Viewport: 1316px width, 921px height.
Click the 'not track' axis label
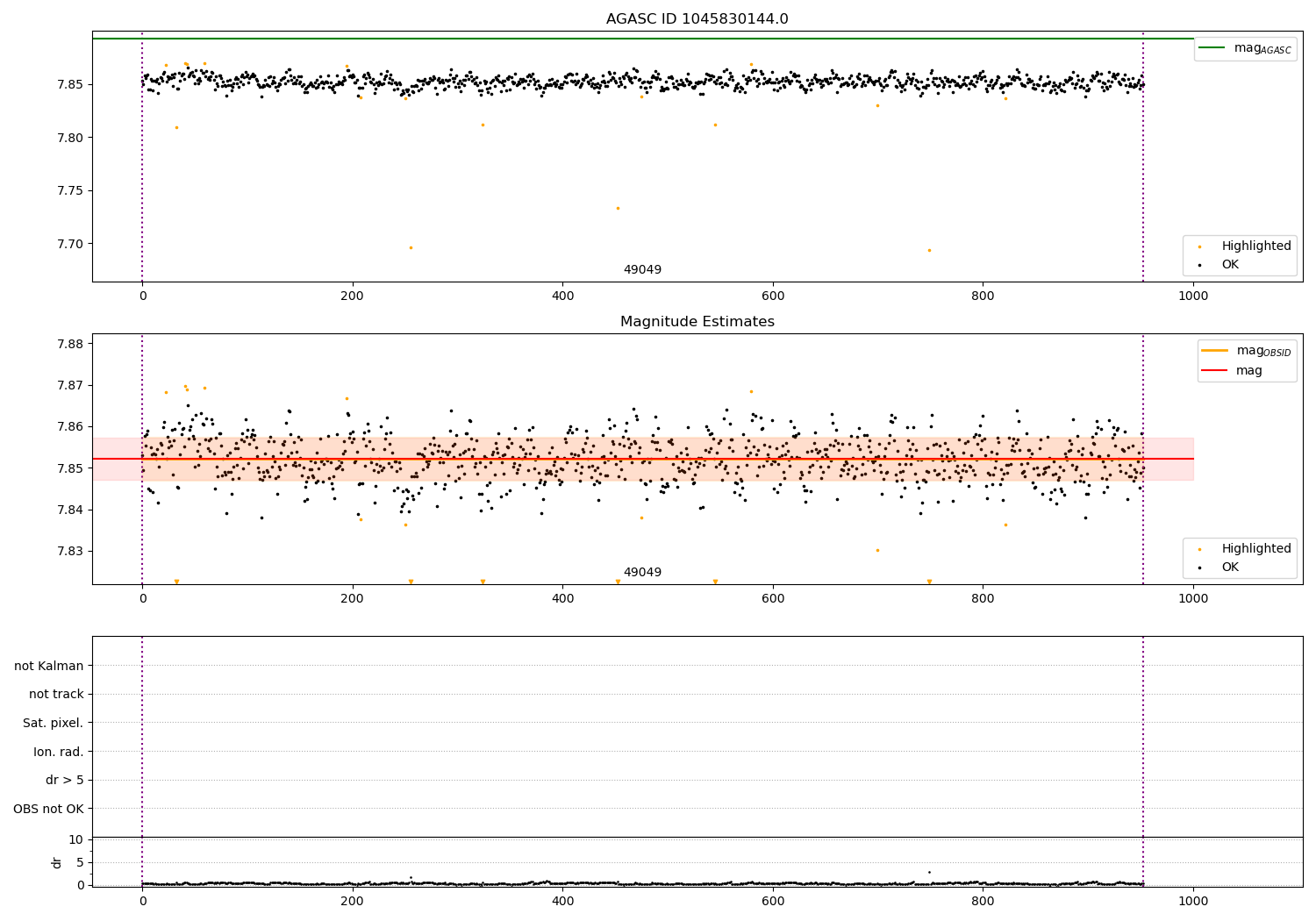(56, 694)
